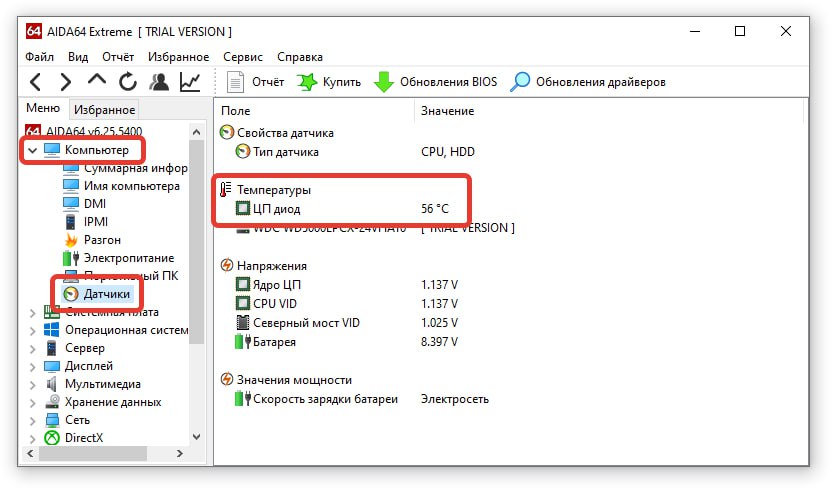
Task: Expand the Сервер tree node
Action: coord(32,348)
